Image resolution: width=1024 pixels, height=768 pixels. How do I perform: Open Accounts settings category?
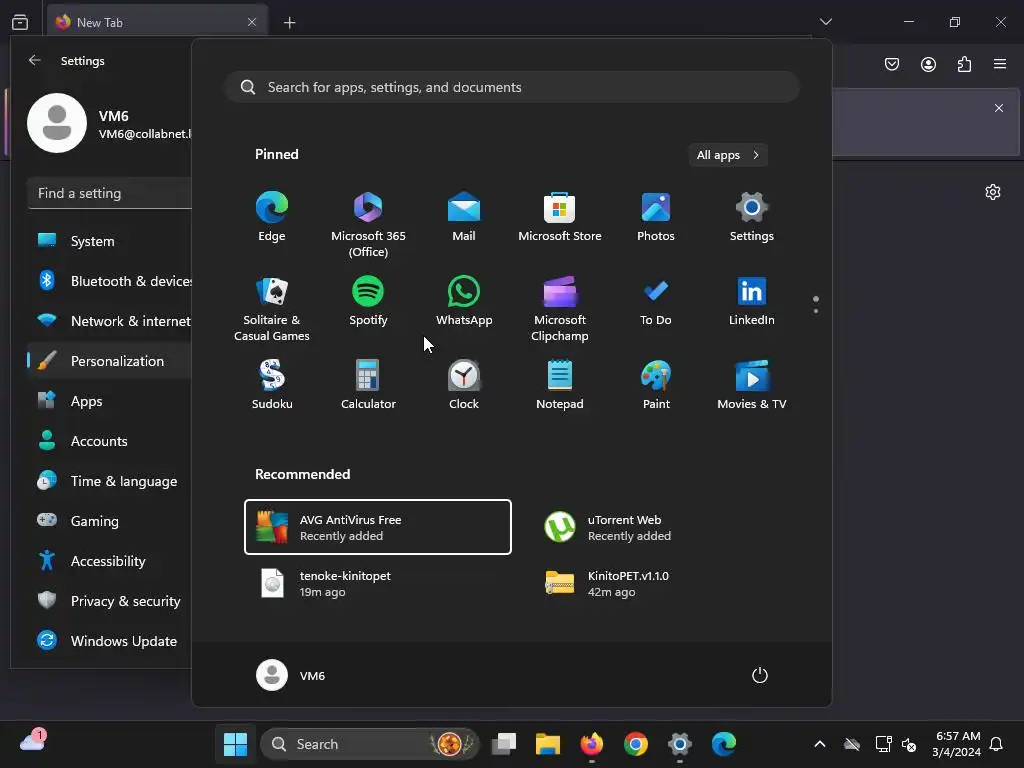[110, 441]
